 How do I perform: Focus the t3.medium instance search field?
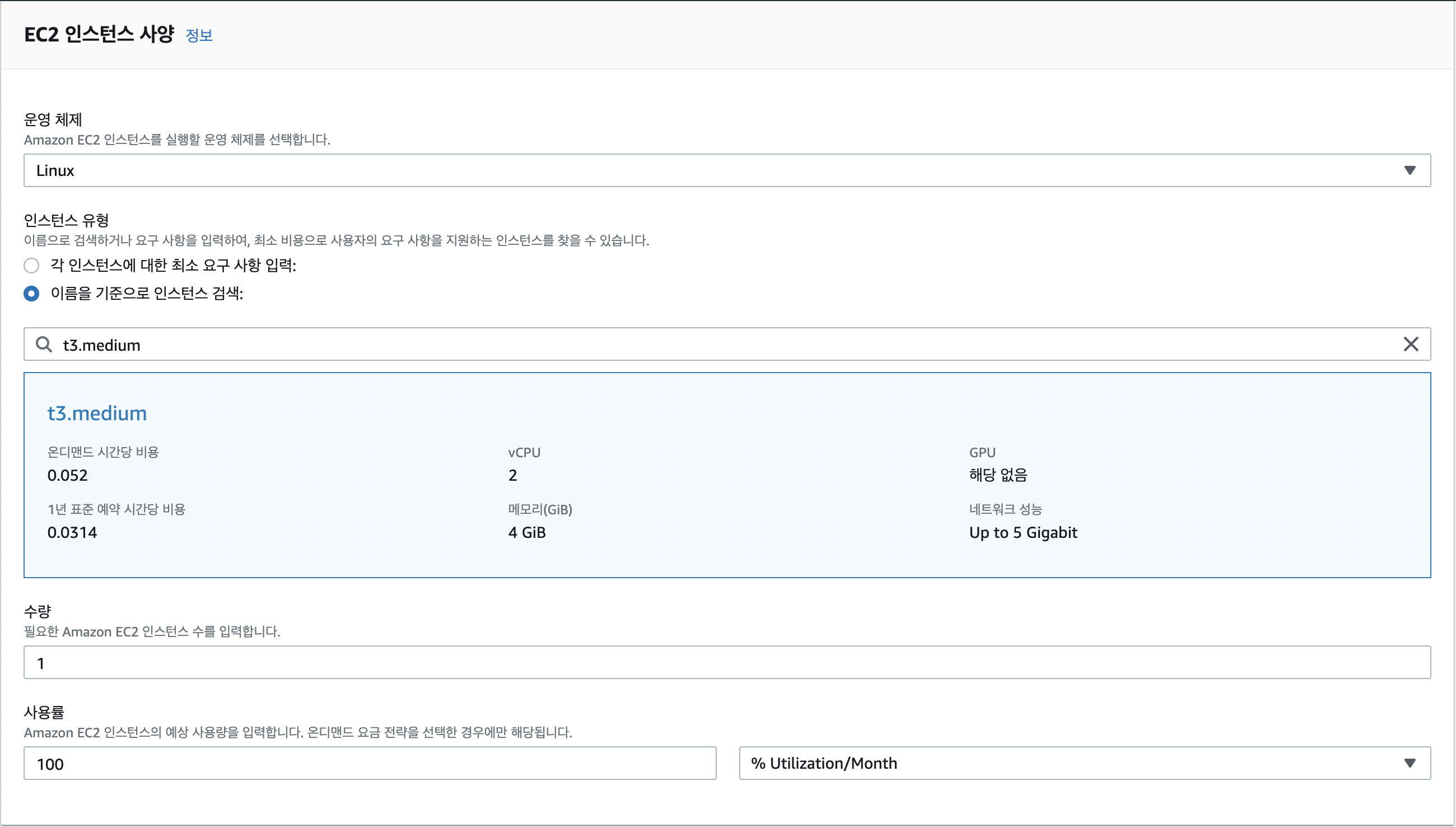[726, 344]
